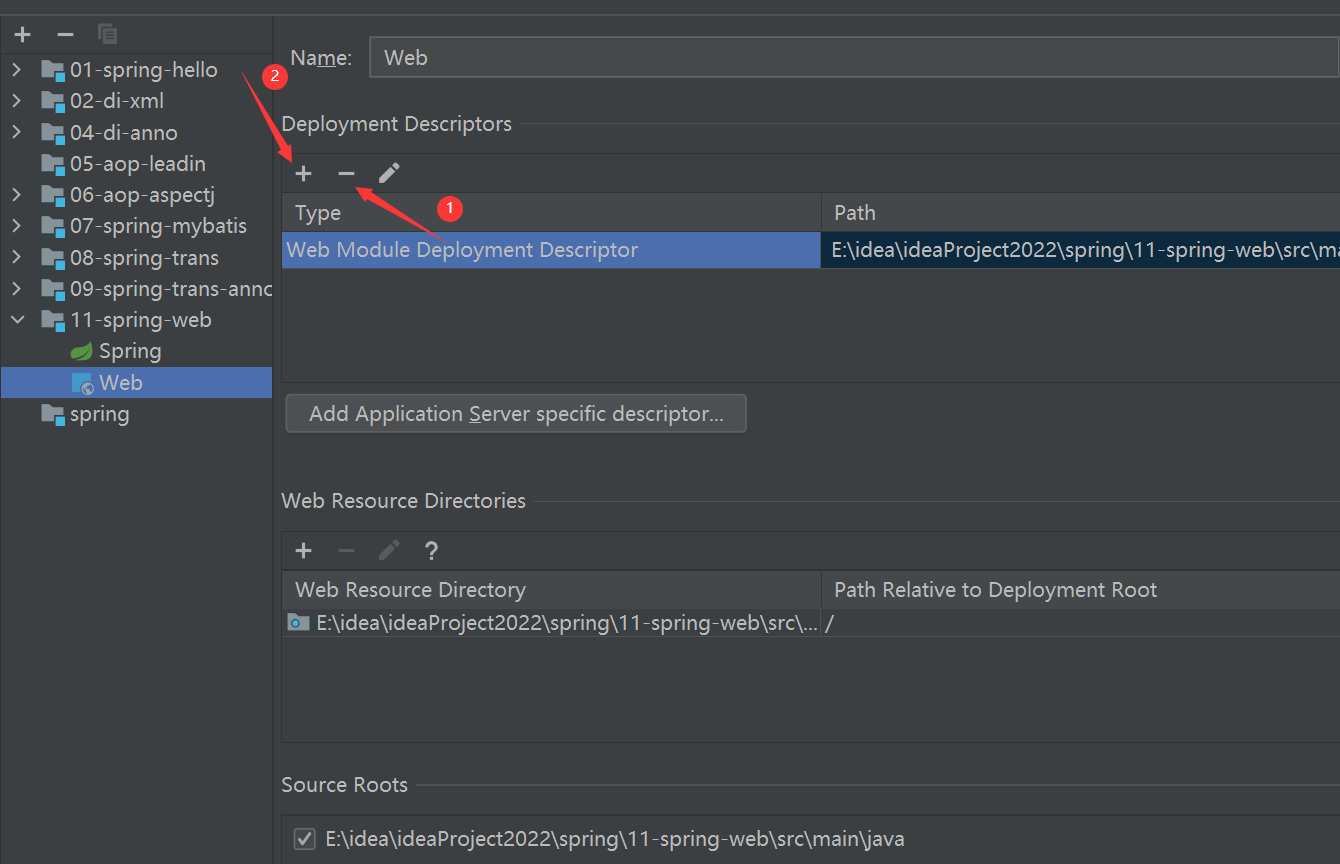The height and width of the screenshot is (864, 1340).
Task: Expand the 02-di-xml module
Action: point(17,101)
